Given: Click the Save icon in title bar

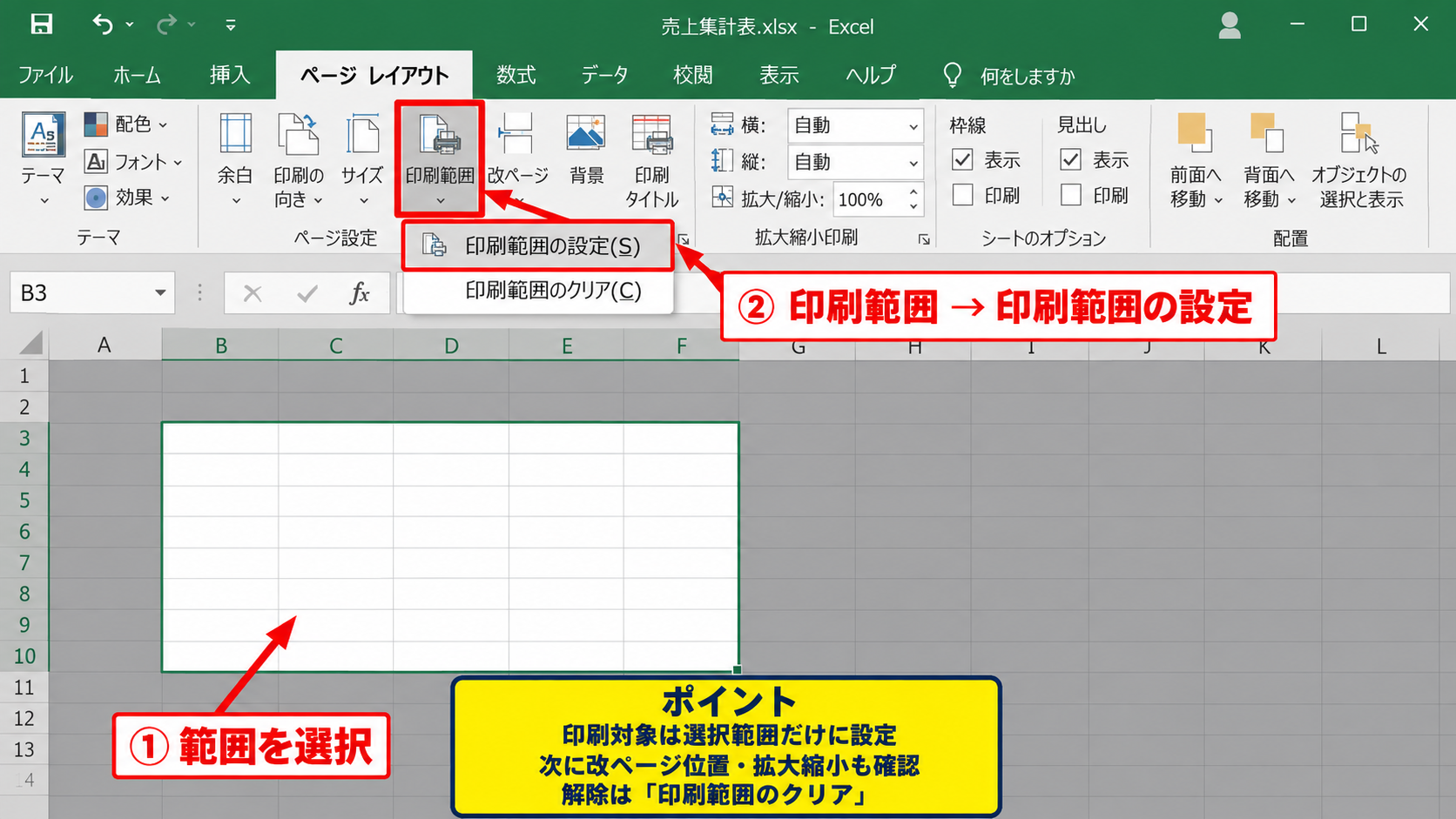Looking at the screenshot, I should (41, 24).
